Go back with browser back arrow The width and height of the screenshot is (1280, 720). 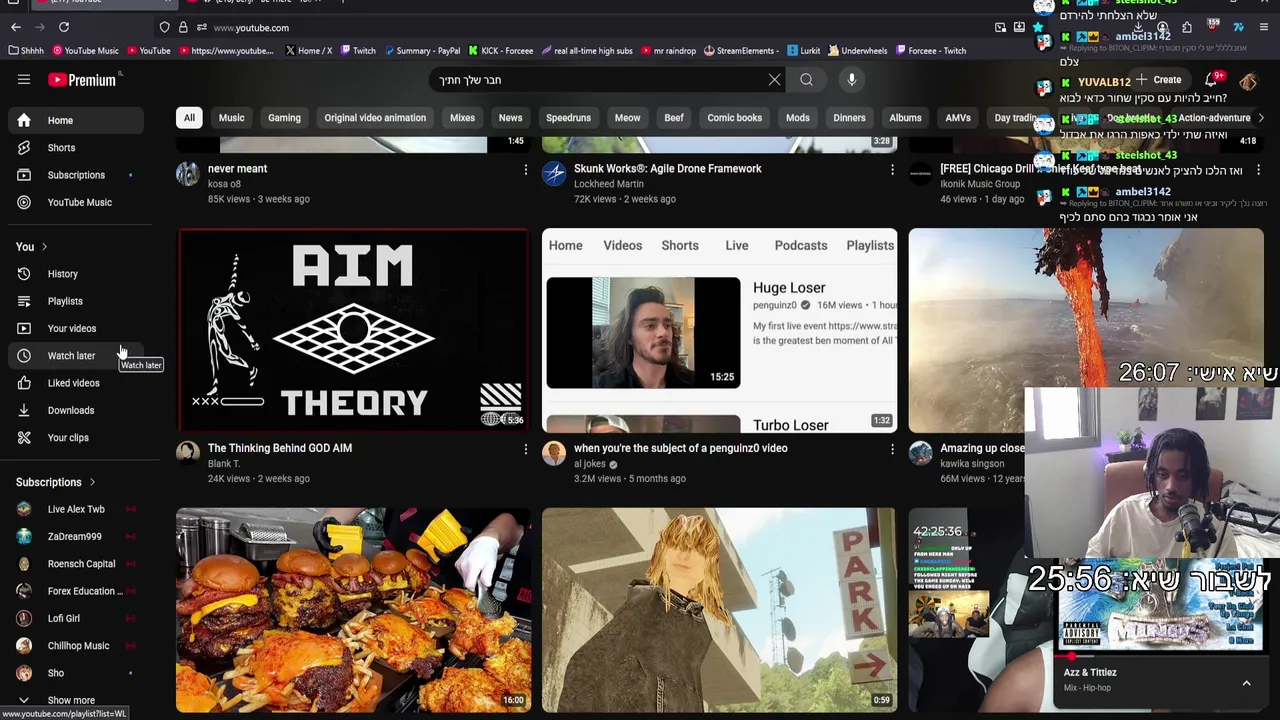(15, 27)
